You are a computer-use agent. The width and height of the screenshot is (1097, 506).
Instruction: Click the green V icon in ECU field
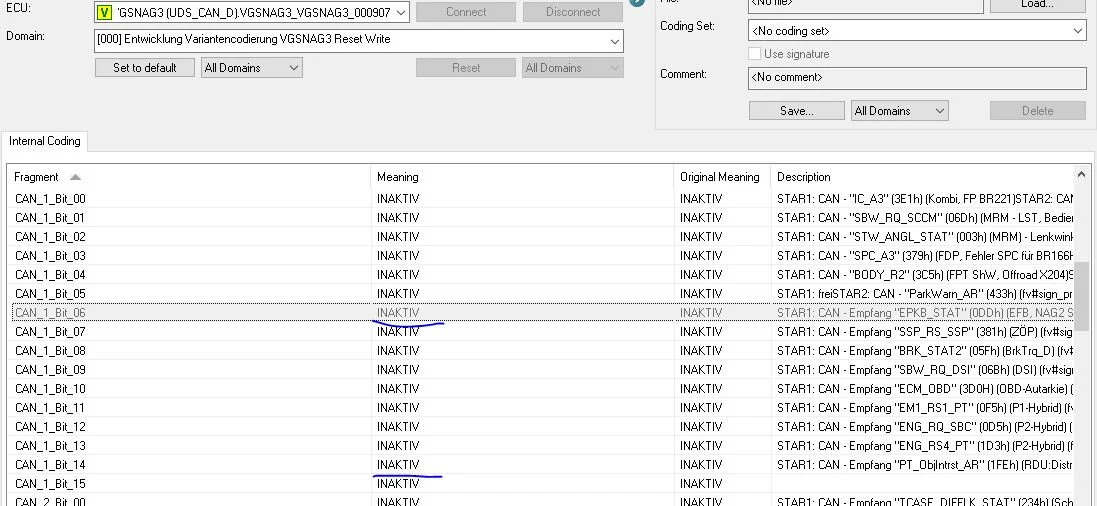tap(105, 12)
